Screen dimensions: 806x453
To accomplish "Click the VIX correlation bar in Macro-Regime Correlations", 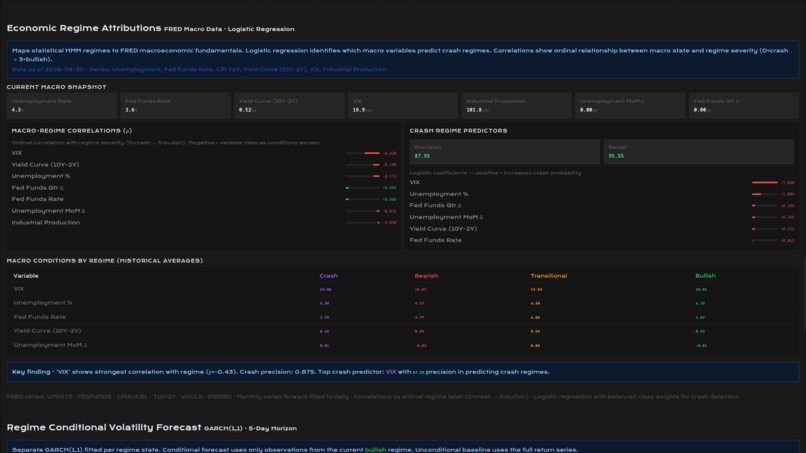I will (x=363, y=153).
